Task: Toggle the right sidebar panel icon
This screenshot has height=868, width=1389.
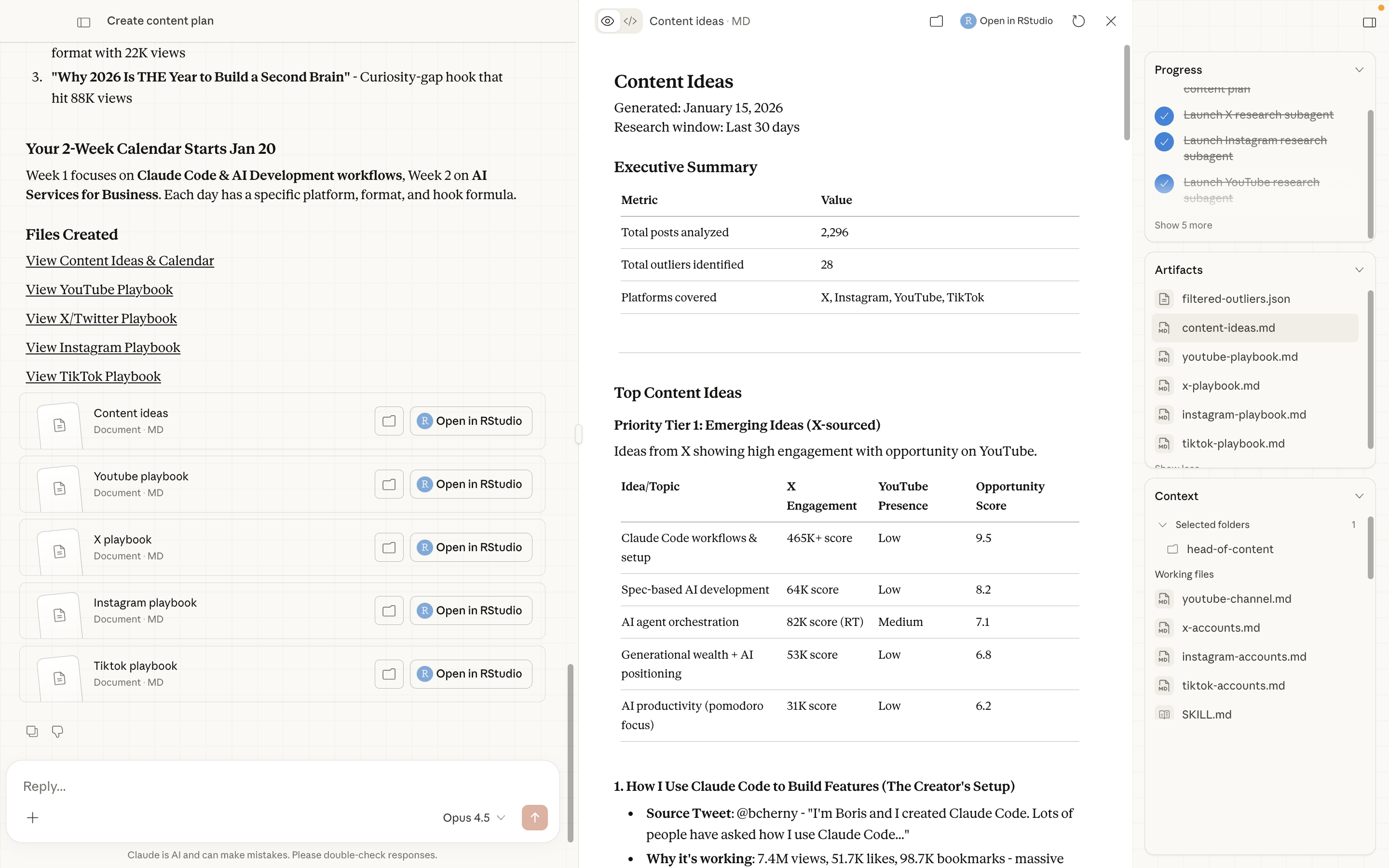Action: click(x=1369, y=22)
